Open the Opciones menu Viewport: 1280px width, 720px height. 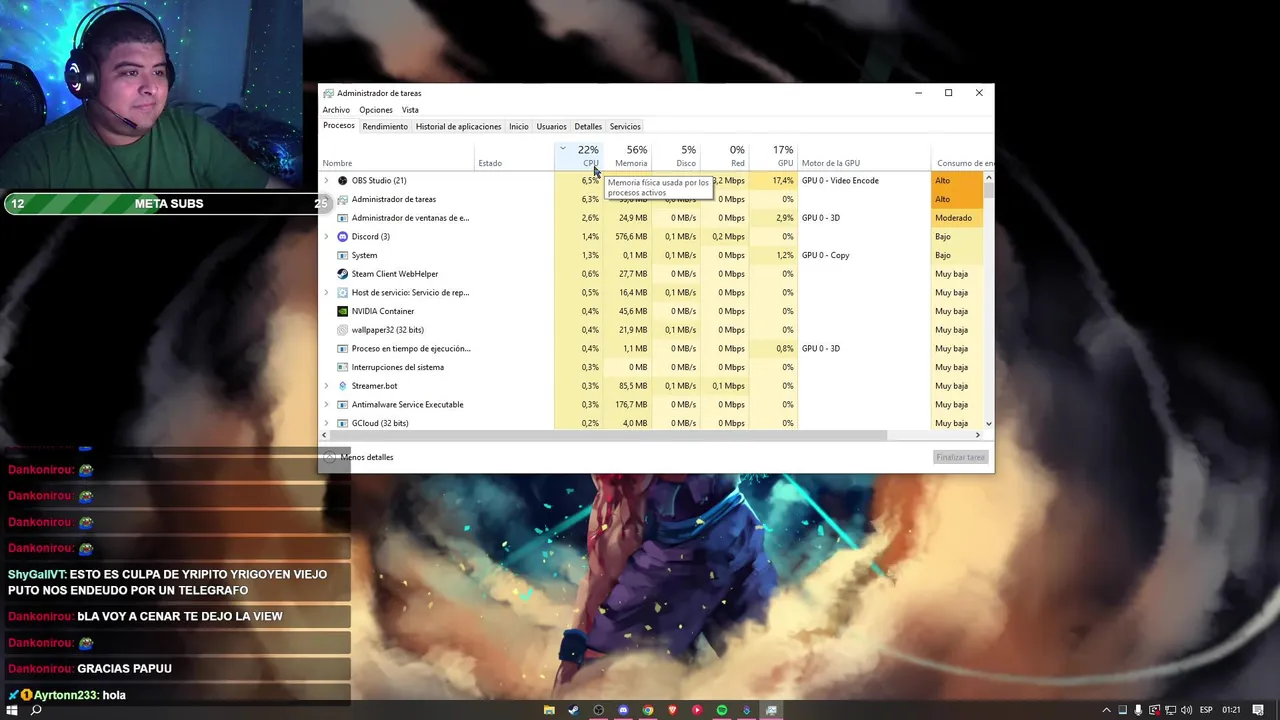click(x=376, y=110)
